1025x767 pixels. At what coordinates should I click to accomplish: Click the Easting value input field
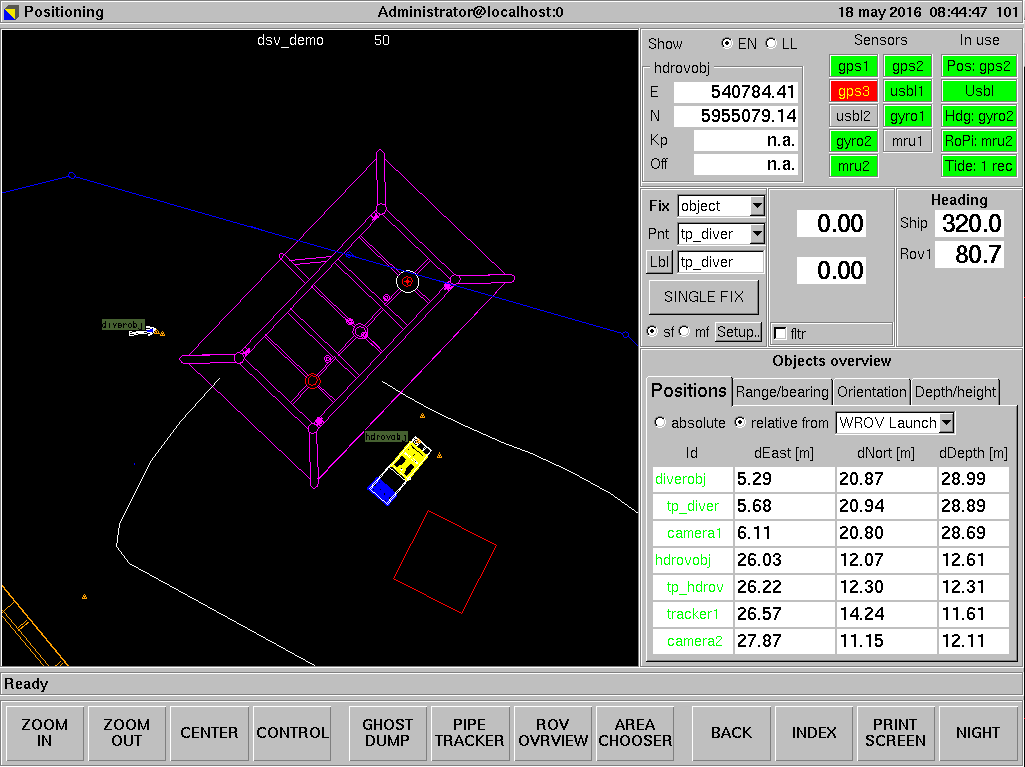click(x=737, y=90)
